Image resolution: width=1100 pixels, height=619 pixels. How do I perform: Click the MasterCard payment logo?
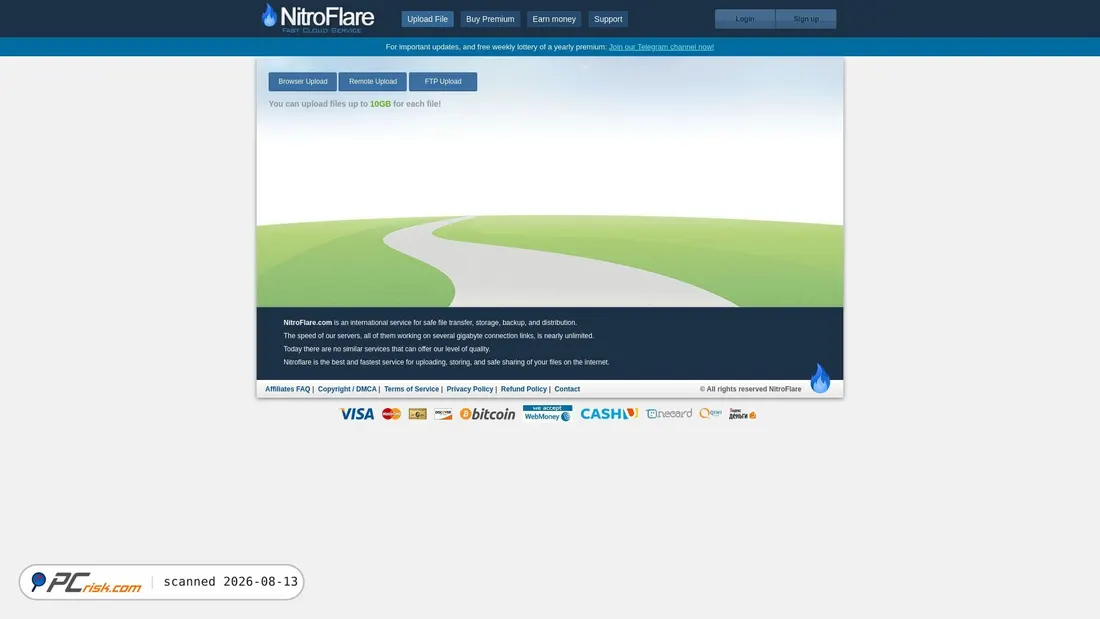[x=391, y=414]
